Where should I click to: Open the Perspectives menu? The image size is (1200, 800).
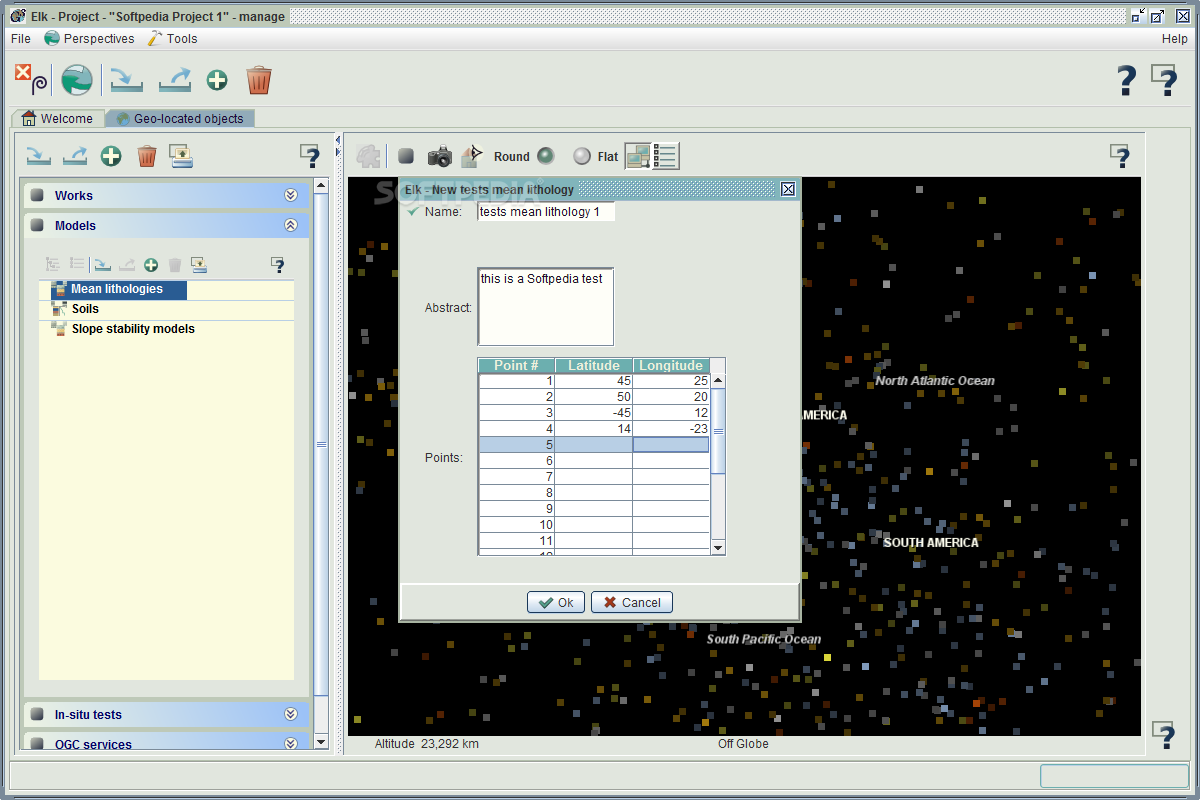pyautogui.click(x=89, y=39)
